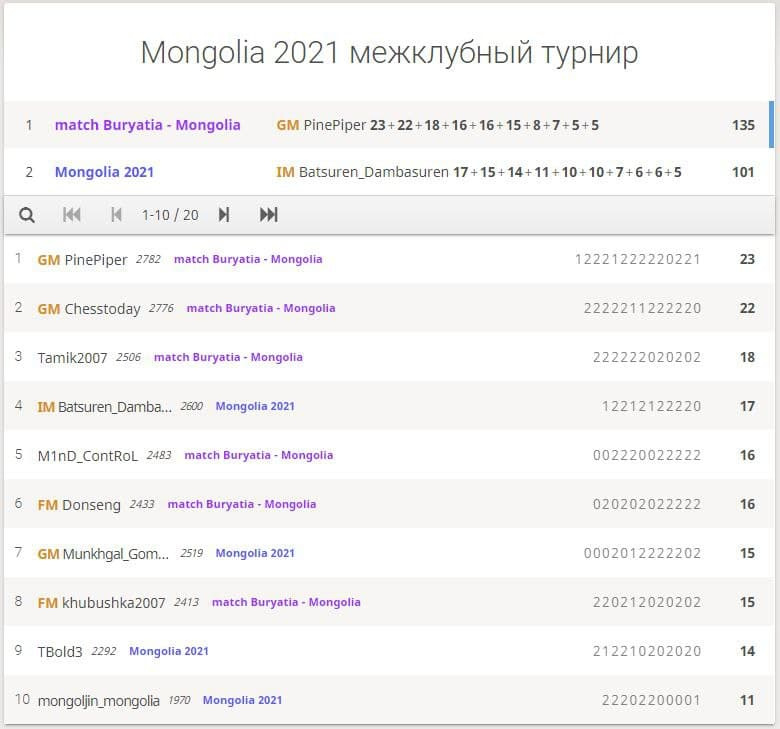Select player Tamik2007 row
Screen dimensions: 780x729
point(72,357)
